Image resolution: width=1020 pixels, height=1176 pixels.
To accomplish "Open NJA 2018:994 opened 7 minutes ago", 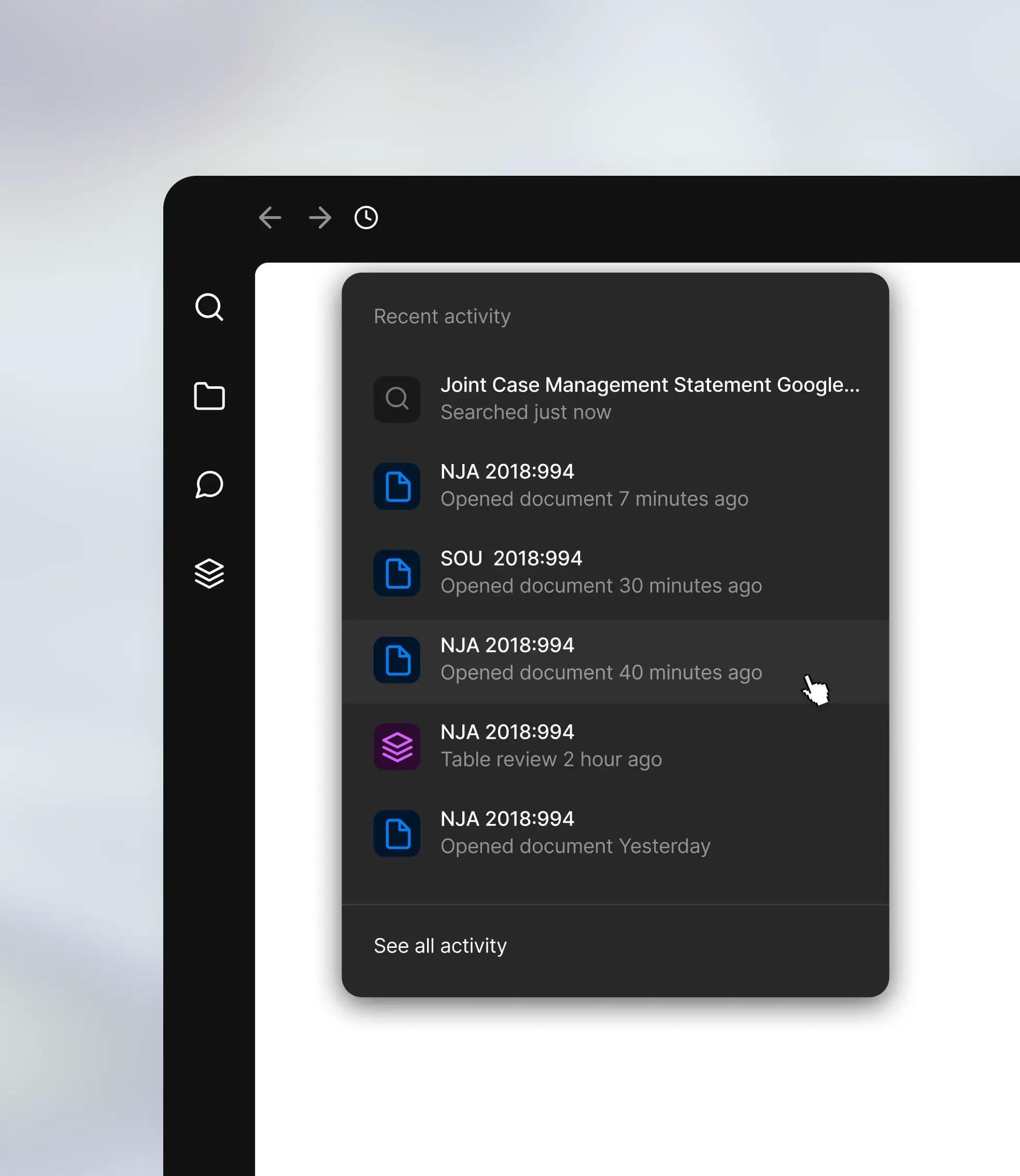I will 615,486.
